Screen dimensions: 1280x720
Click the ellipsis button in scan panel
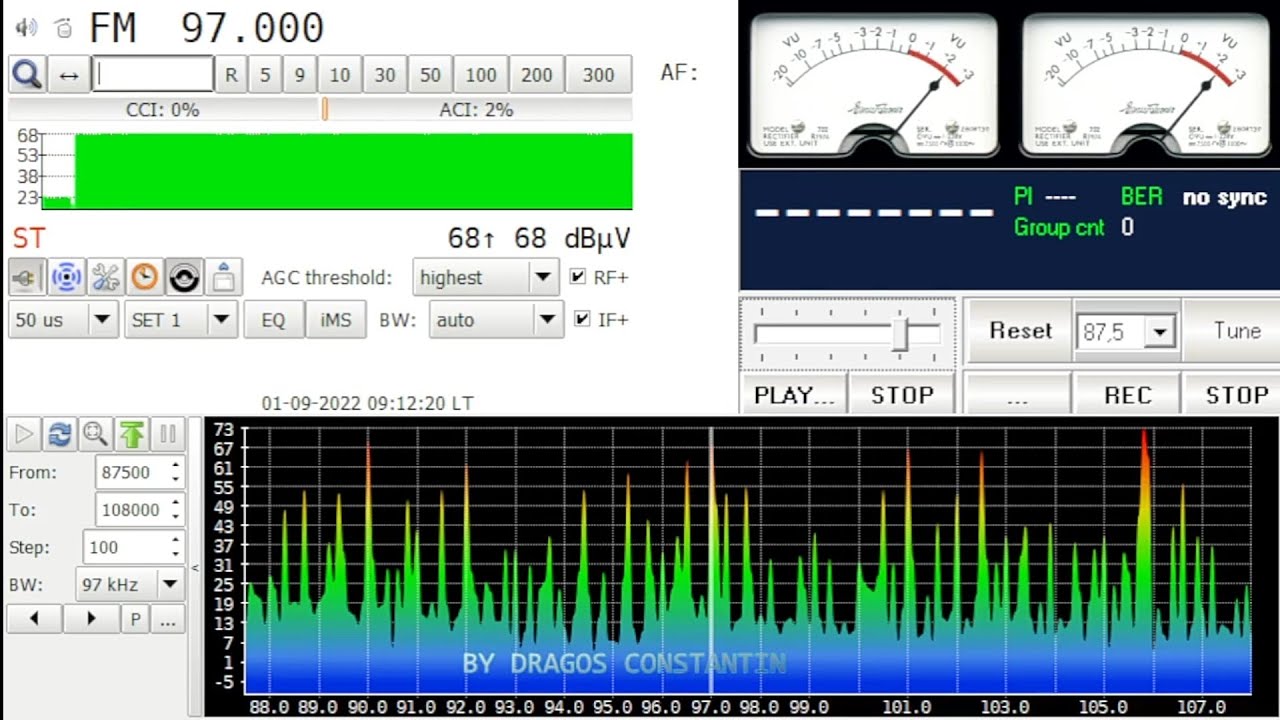click(x=168, y=620)
